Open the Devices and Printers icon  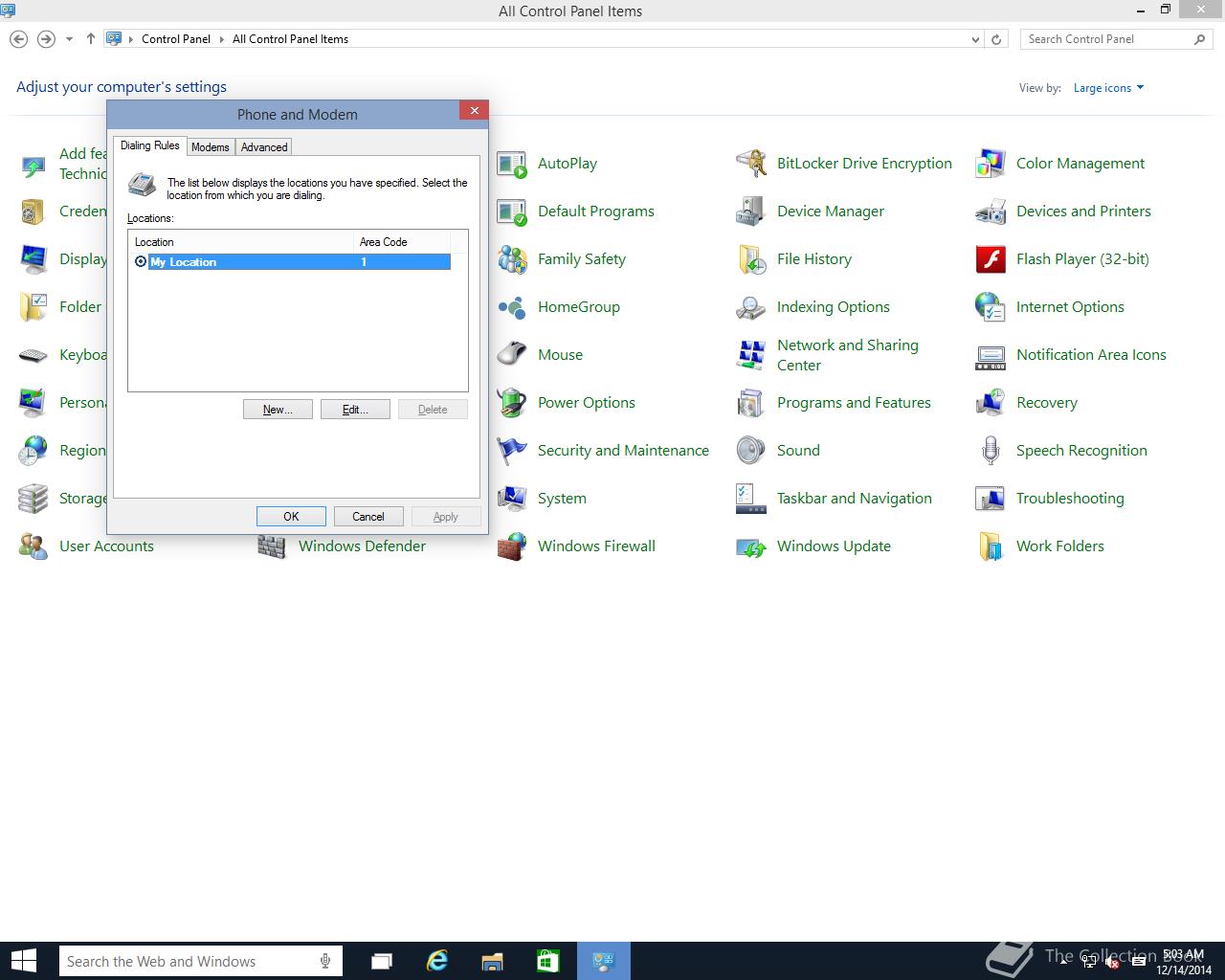(991, 212)
